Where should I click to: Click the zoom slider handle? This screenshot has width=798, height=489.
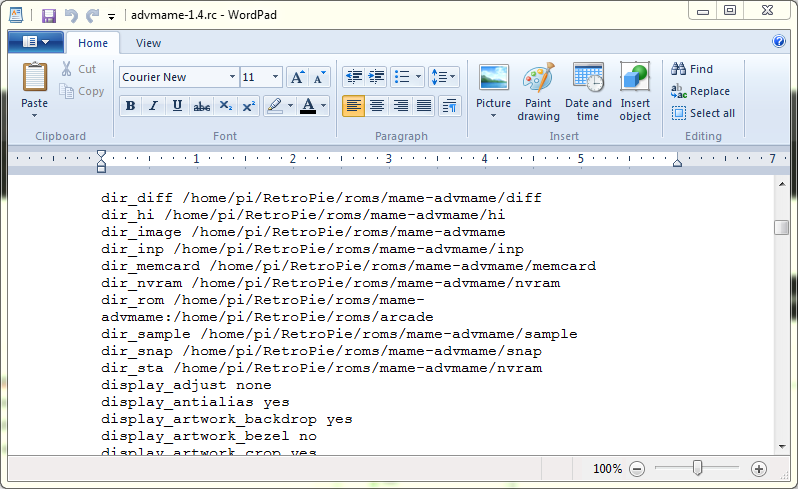pyautogui.click(x=697, y=468)
